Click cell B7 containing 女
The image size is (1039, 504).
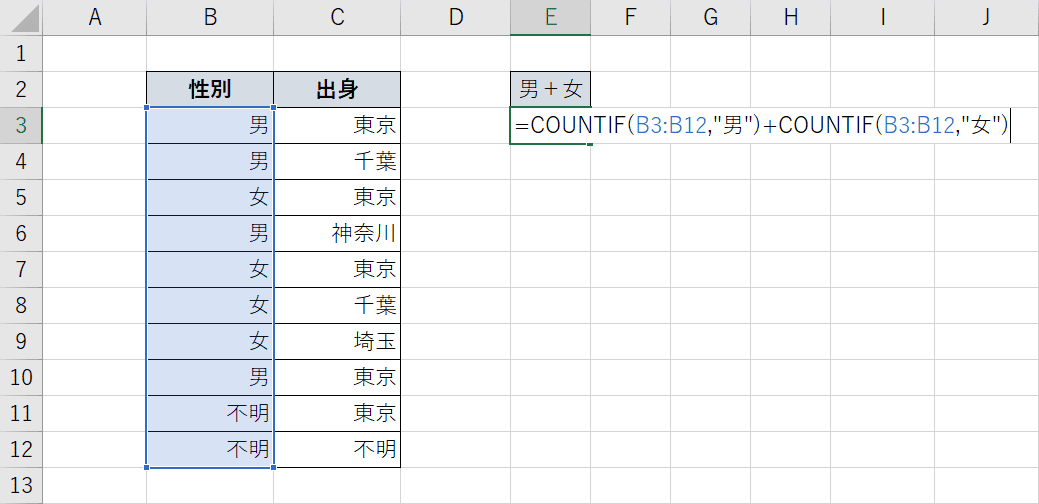click(x=210, y=270)
